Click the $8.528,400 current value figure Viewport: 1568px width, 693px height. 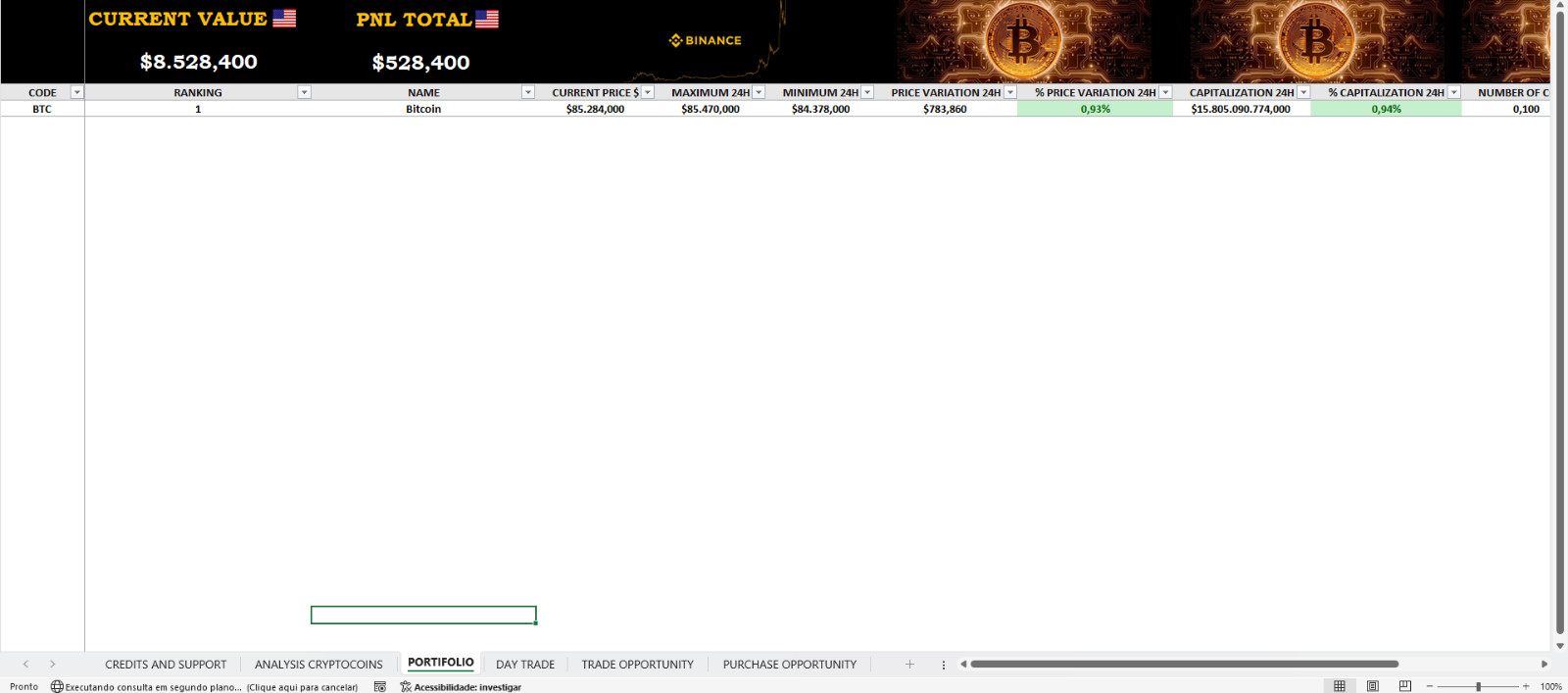click(199, 62)
